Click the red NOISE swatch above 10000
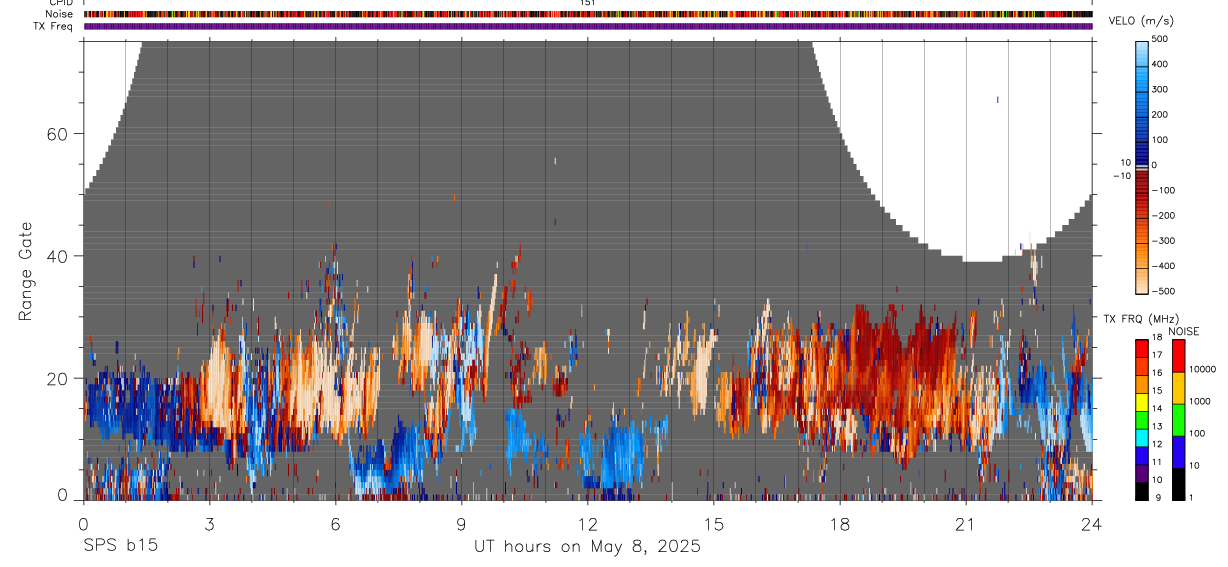Viewport: 1228px width, 567px height. click(1178, 355)
